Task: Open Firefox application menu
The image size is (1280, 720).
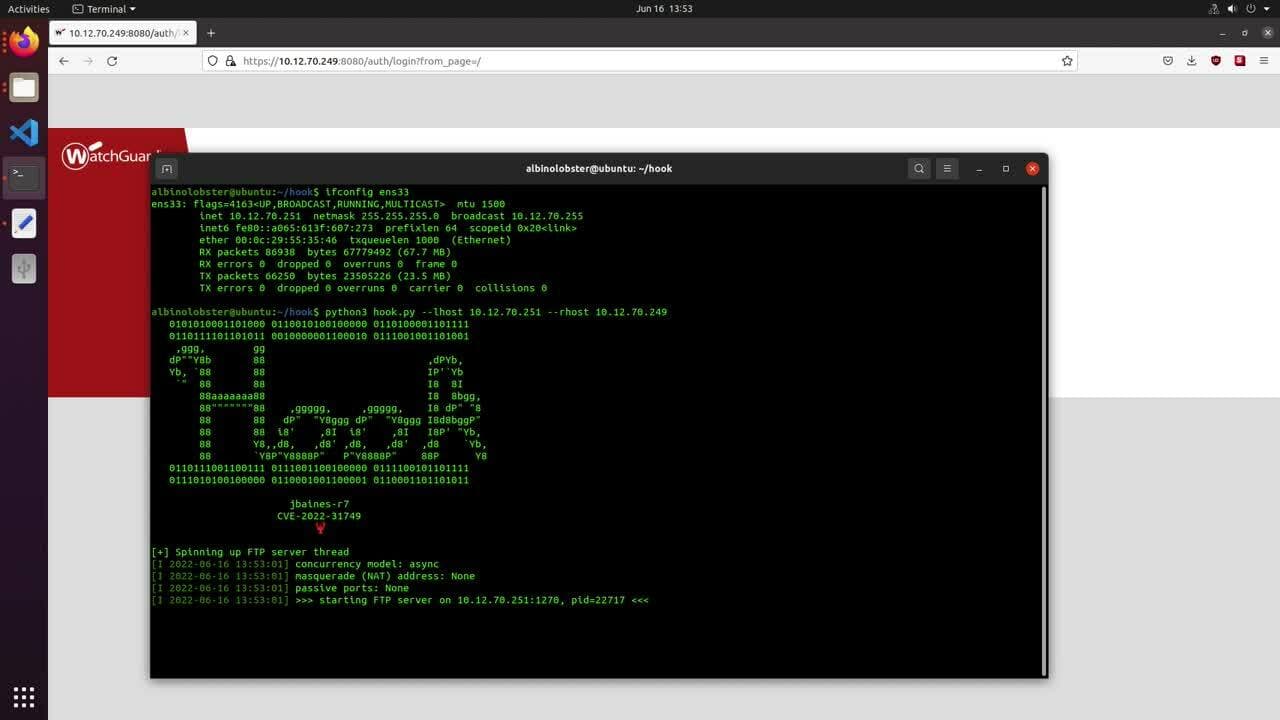Action: click(1265, 61)
